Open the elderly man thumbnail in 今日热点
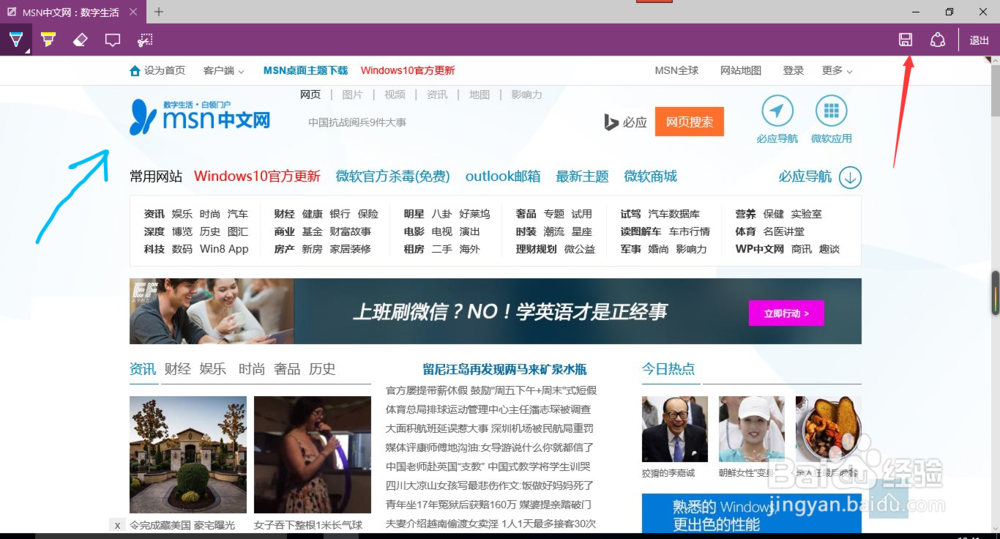Viewport: 1000px width, 539px height. coord(675,429)
